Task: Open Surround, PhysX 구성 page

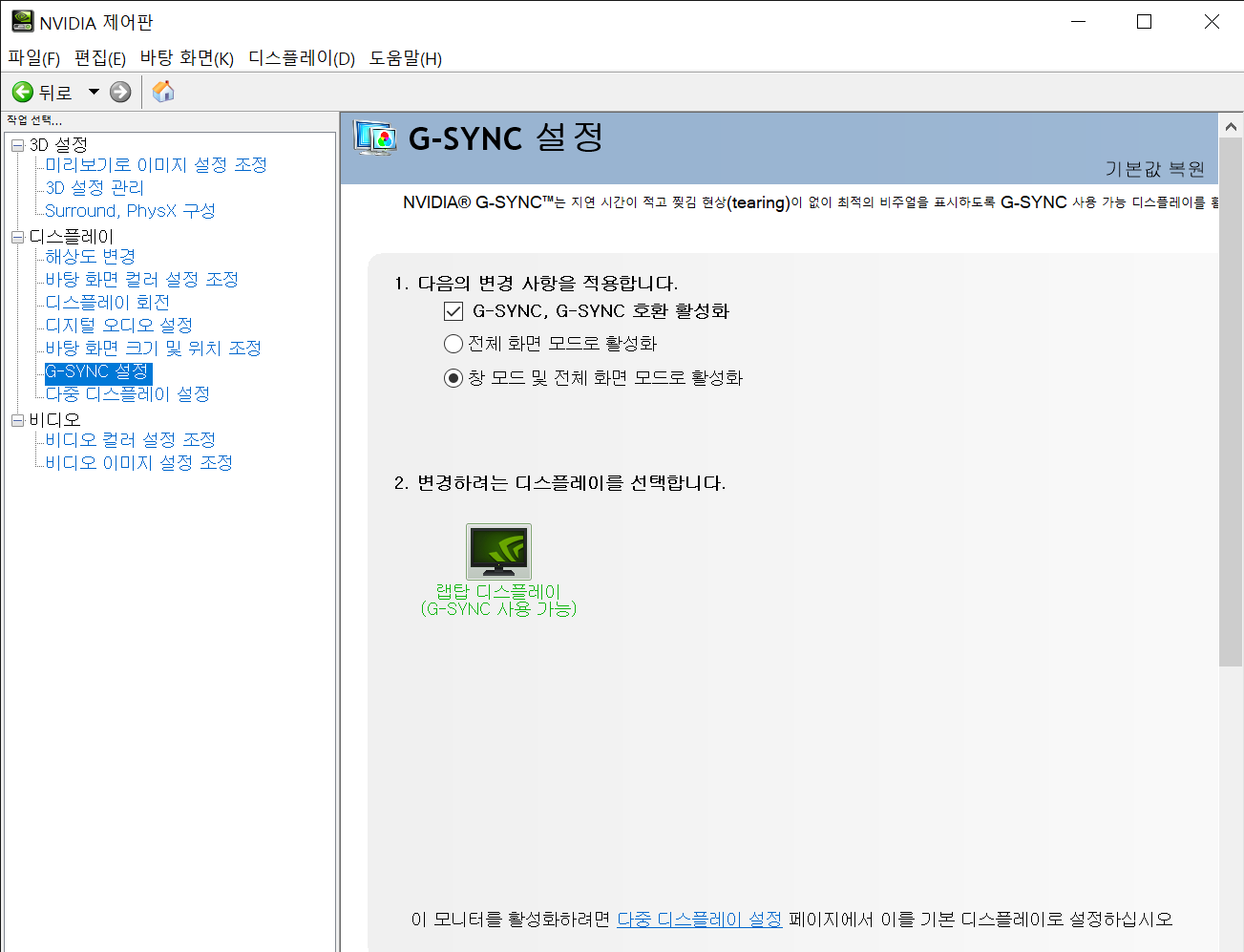Action: click(x=130, y=211)
